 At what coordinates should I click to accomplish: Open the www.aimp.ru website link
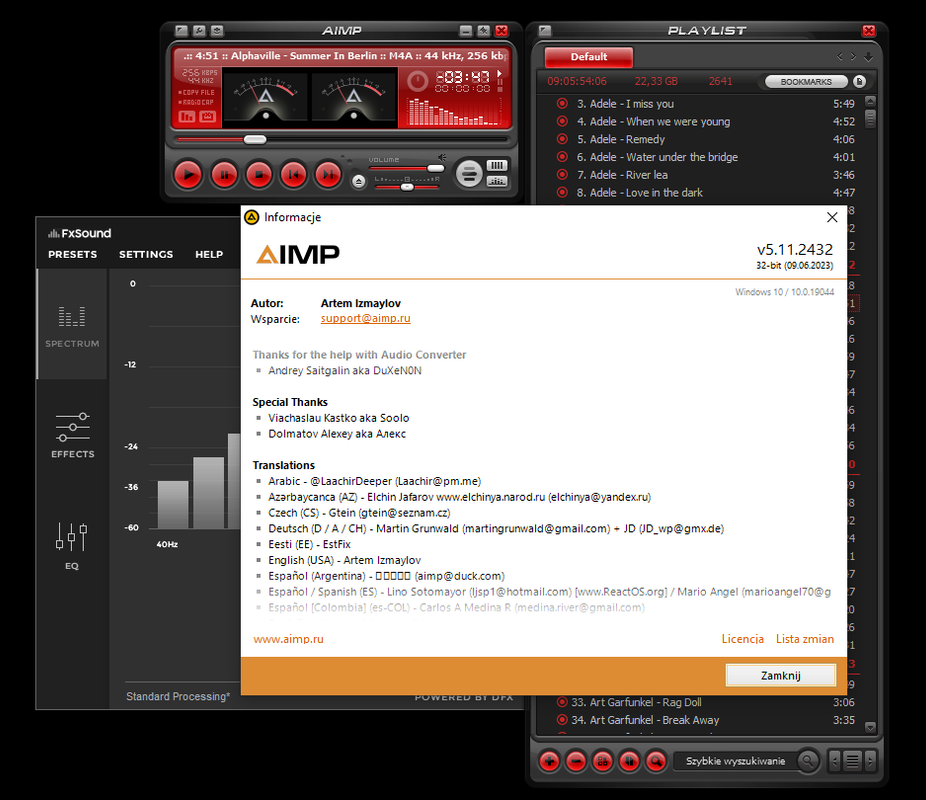288,639
